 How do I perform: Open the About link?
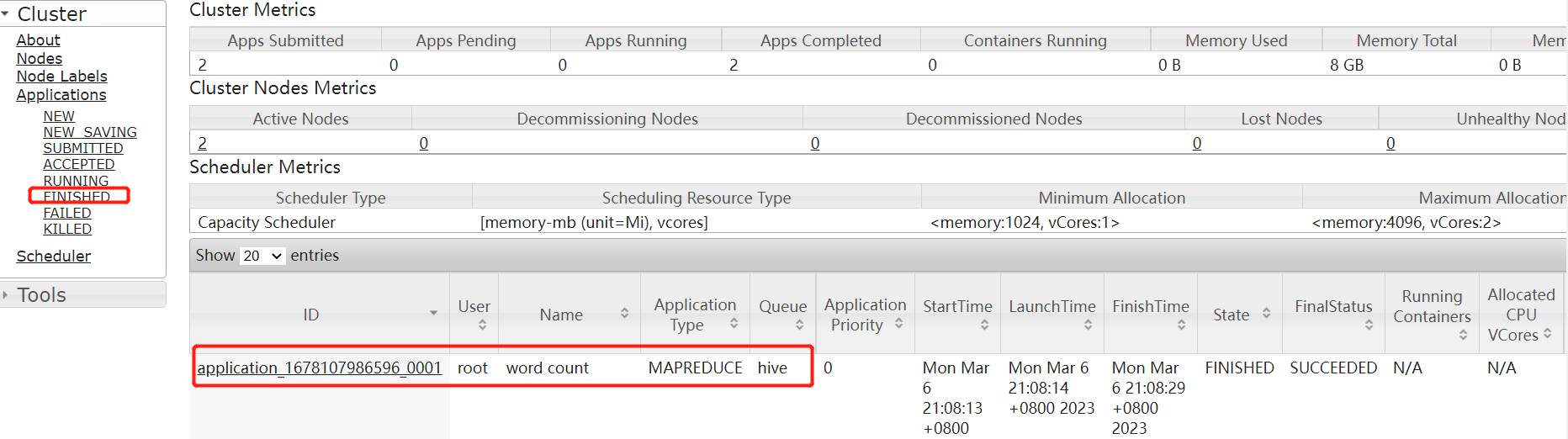[38, 40]
